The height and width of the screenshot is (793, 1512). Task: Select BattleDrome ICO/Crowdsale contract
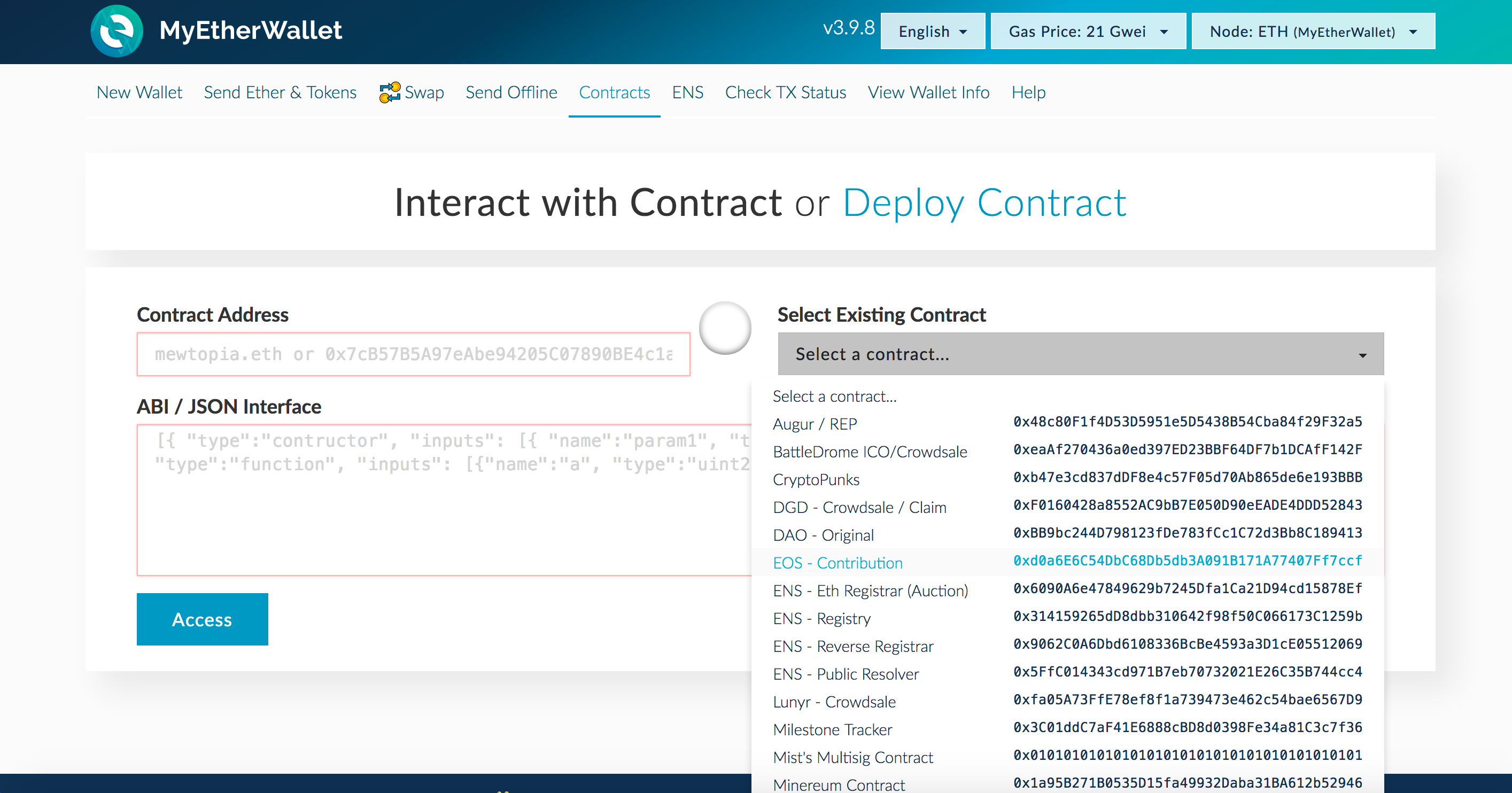click(1068, 452)
